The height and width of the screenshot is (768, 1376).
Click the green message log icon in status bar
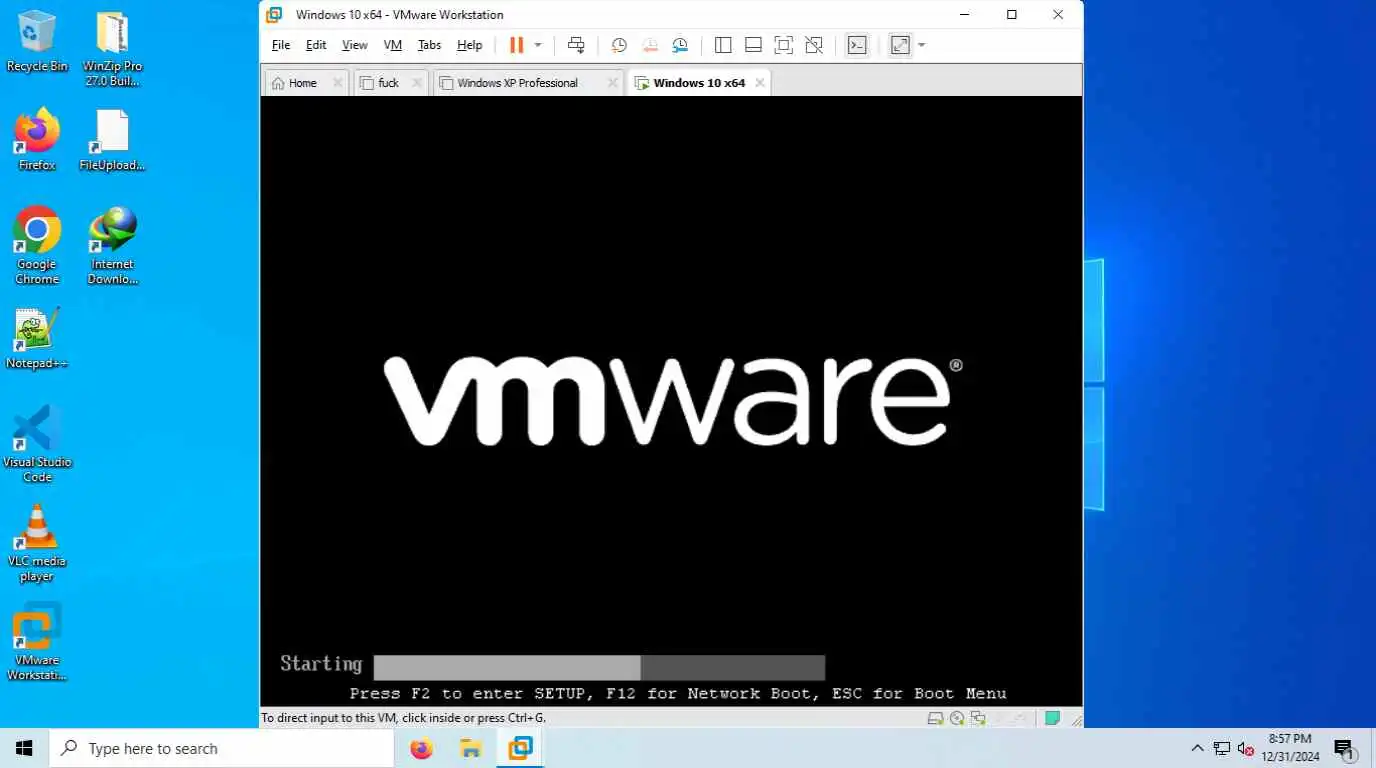pos(1052,718)
